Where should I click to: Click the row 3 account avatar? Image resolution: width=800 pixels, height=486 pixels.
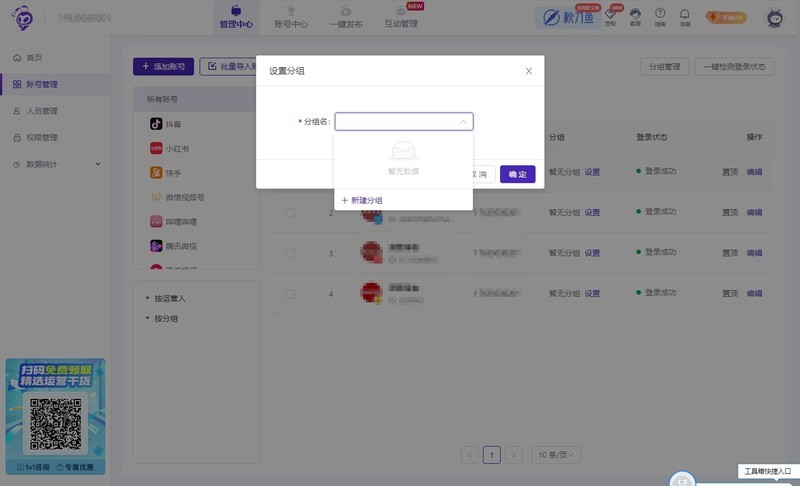(371, 252)
